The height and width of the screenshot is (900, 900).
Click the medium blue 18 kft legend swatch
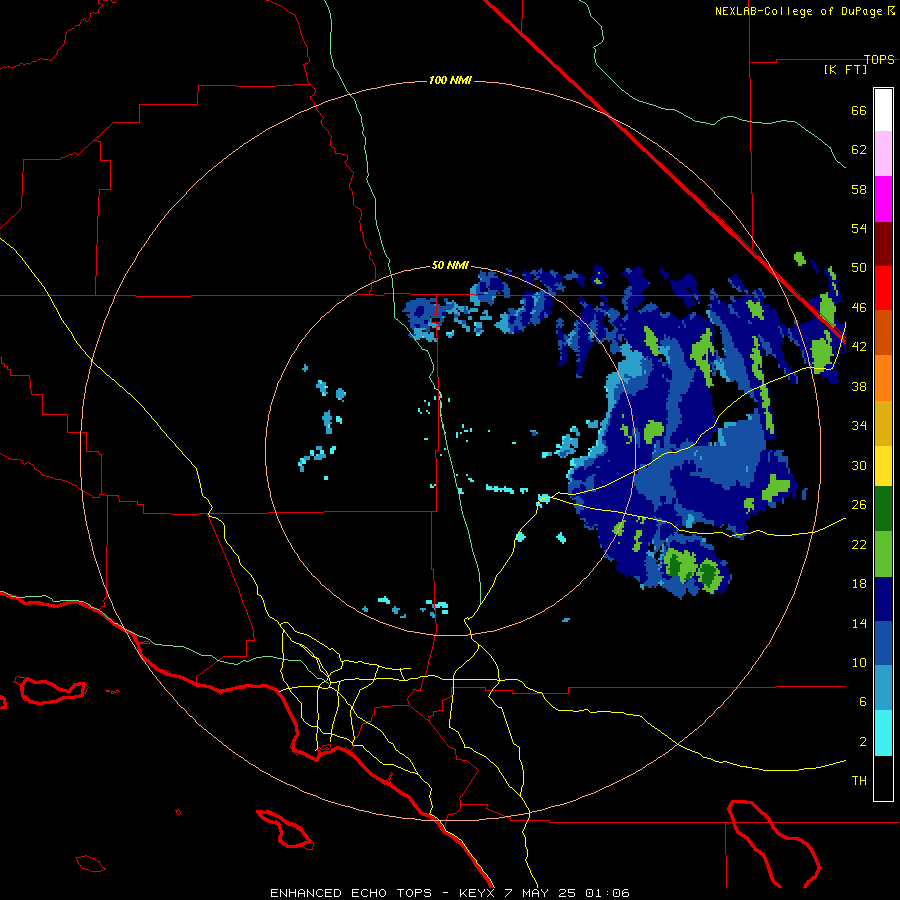pos(883,645)
